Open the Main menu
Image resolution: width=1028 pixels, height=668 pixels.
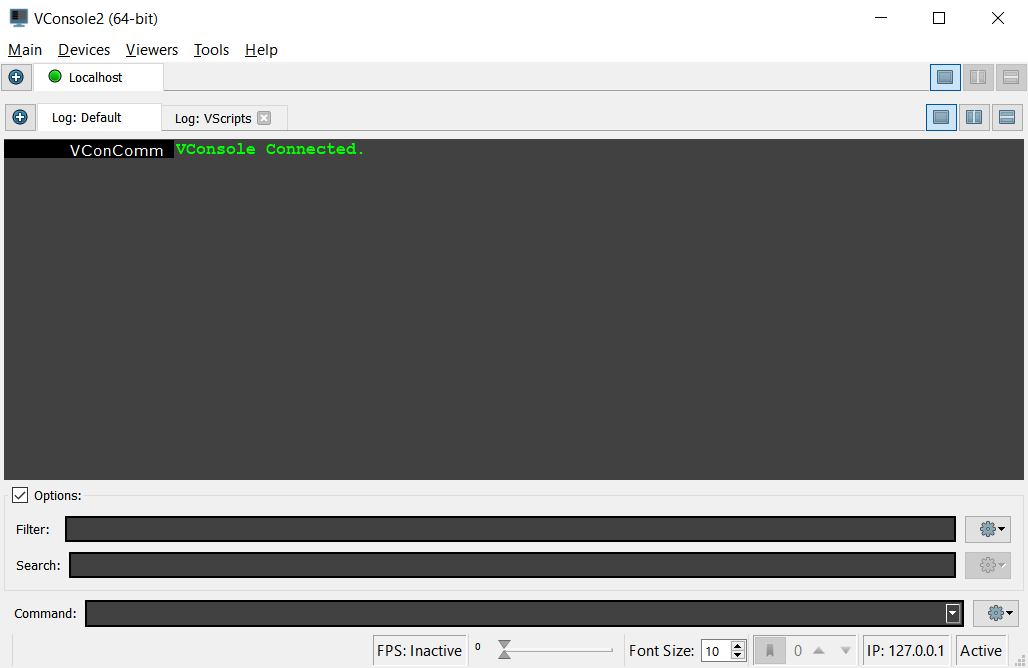click(25, 50)
